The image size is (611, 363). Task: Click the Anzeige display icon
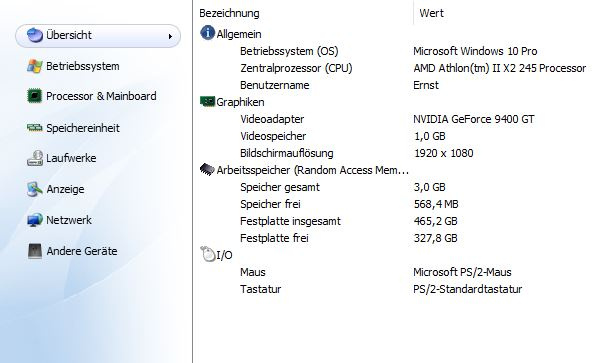(35, 189)
